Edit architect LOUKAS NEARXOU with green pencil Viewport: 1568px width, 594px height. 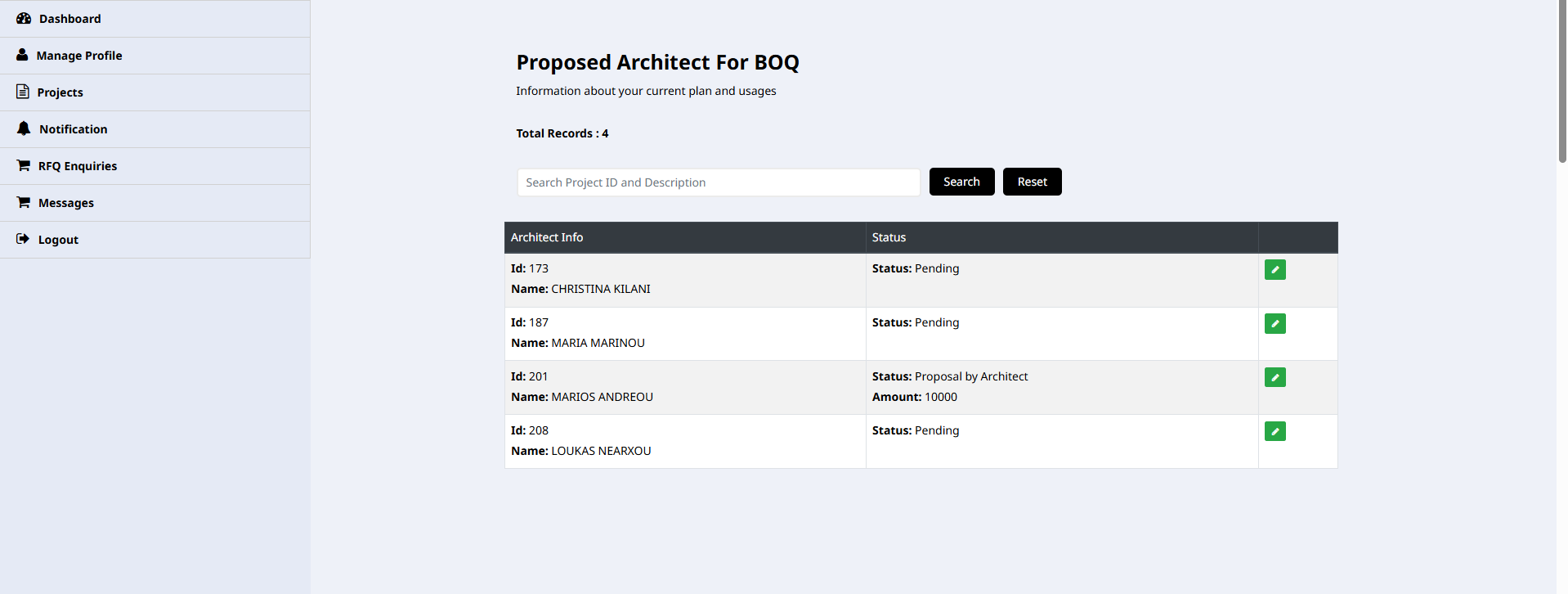1275,431
